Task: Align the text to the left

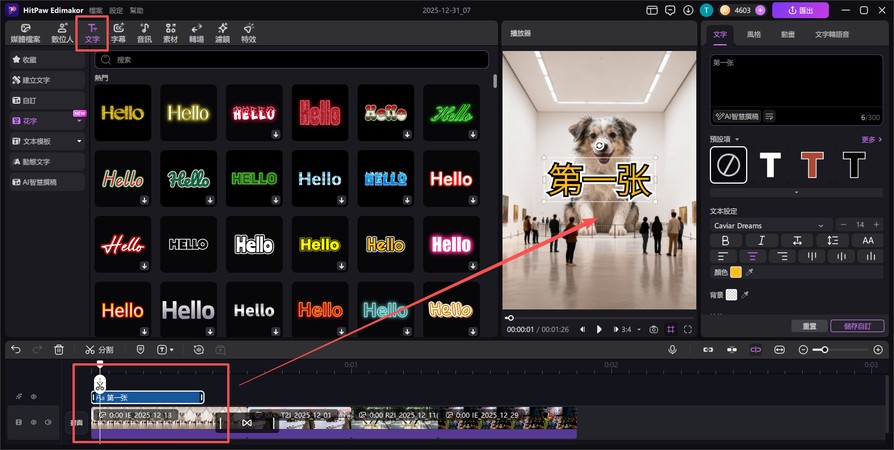Action: 723,257
